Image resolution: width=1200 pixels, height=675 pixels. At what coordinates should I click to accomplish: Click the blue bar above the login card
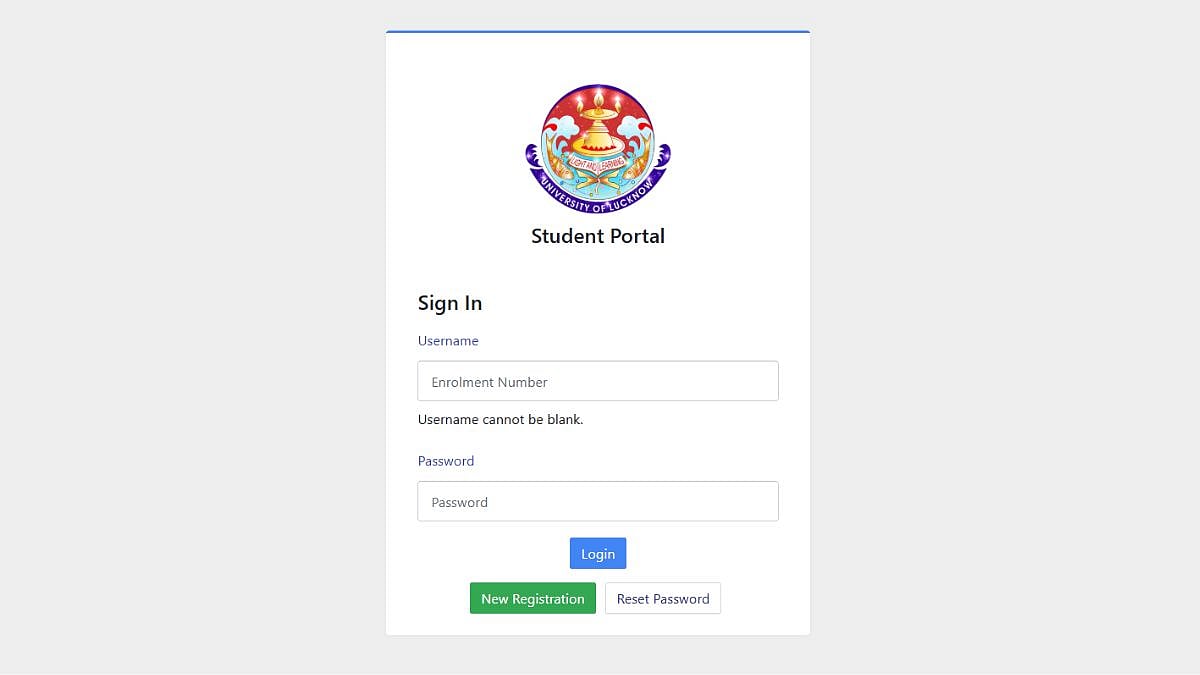click(x=598, y=31)
